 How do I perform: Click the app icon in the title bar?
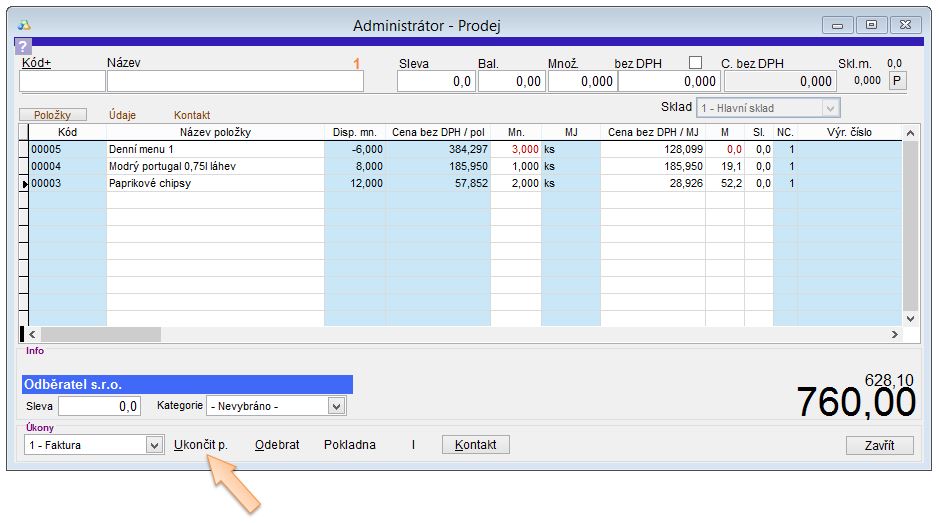click(25, 24)
